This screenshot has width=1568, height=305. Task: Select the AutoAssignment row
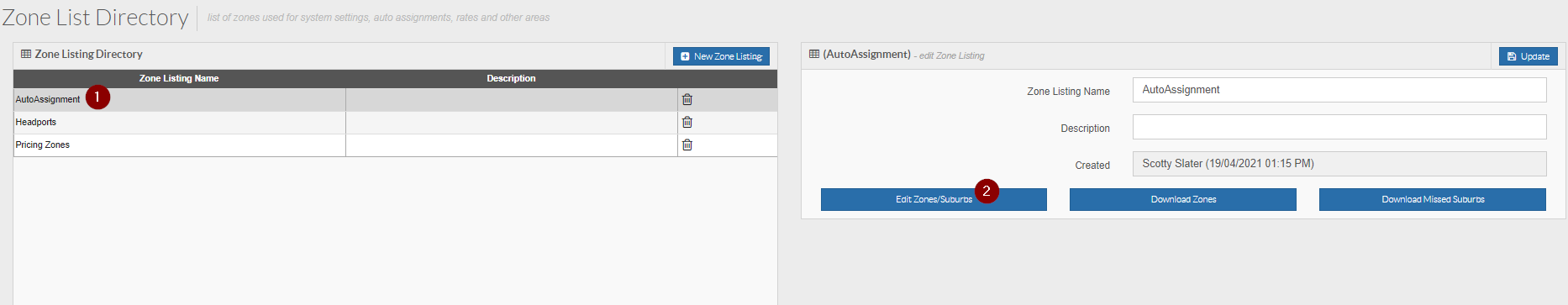point(395,99)
